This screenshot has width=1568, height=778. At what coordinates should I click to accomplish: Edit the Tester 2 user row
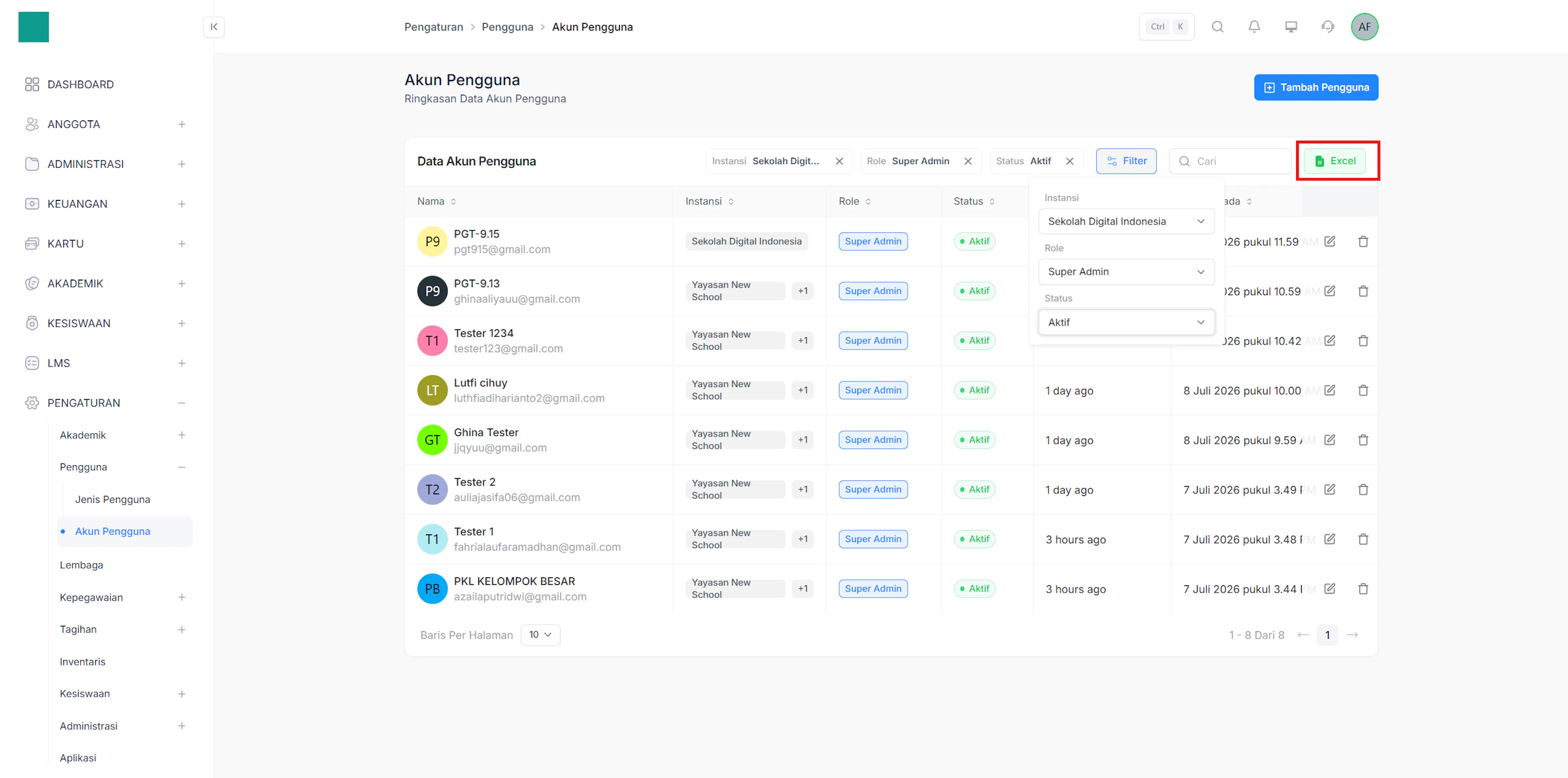click(1330, 490)
